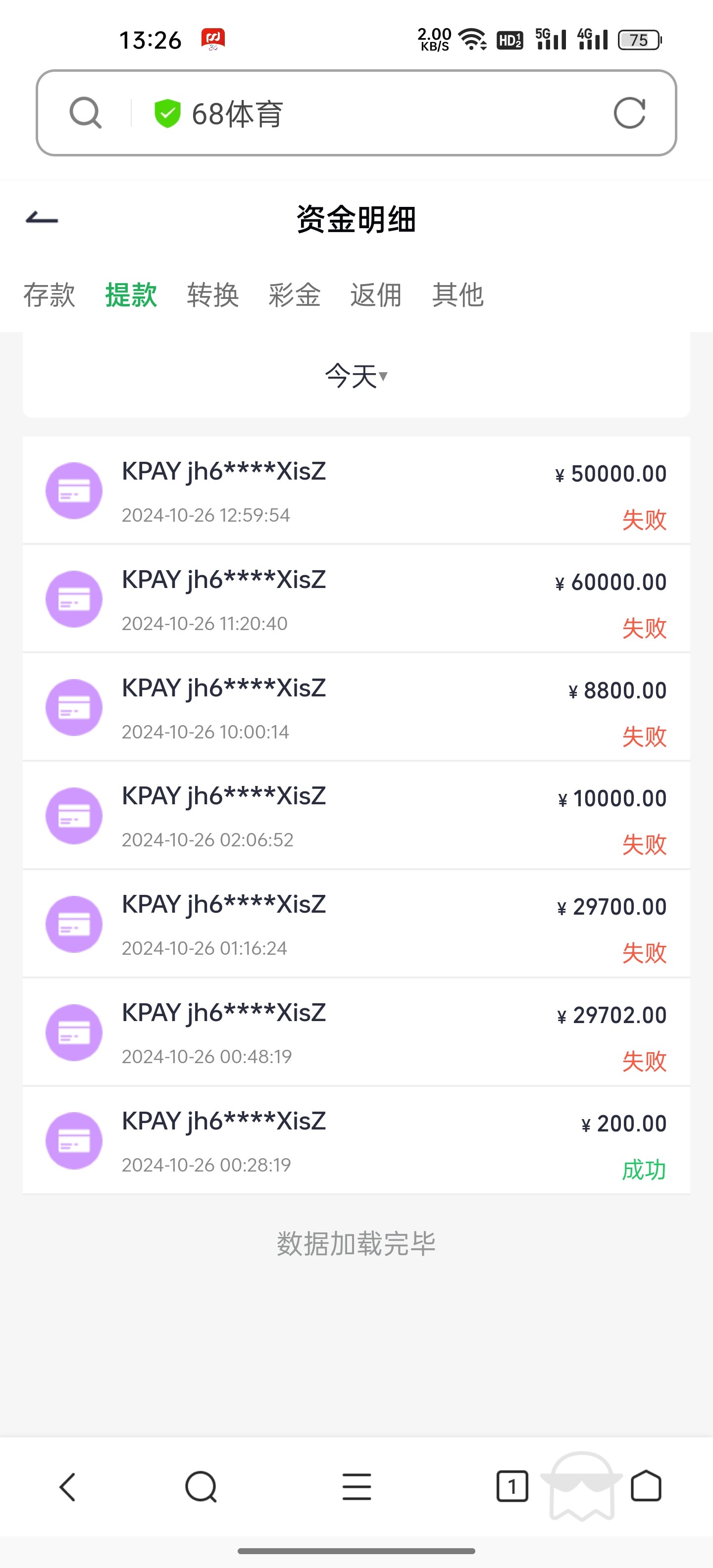The image size is (713, 1568).
Task: Open the successful ¥200.00 withdrawal record
Action: 356,1141
